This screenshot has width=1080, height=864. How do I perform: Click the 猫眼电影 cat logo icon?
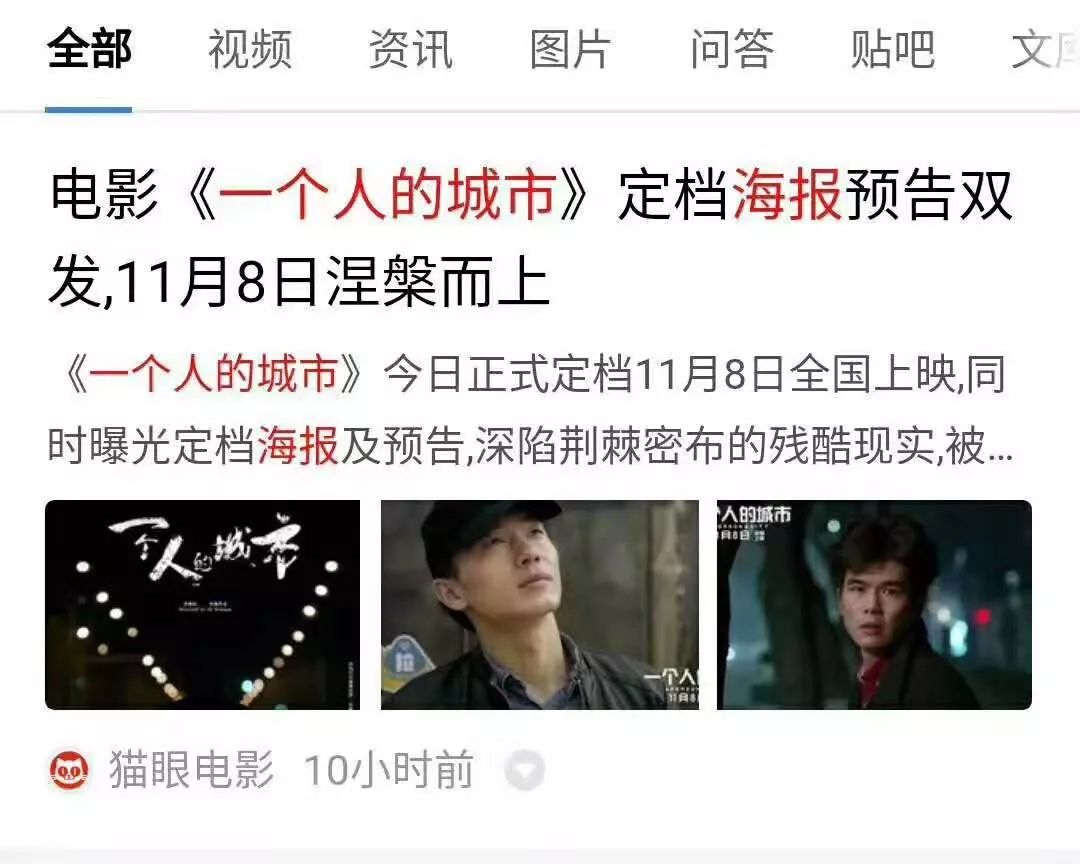(70, 770)
